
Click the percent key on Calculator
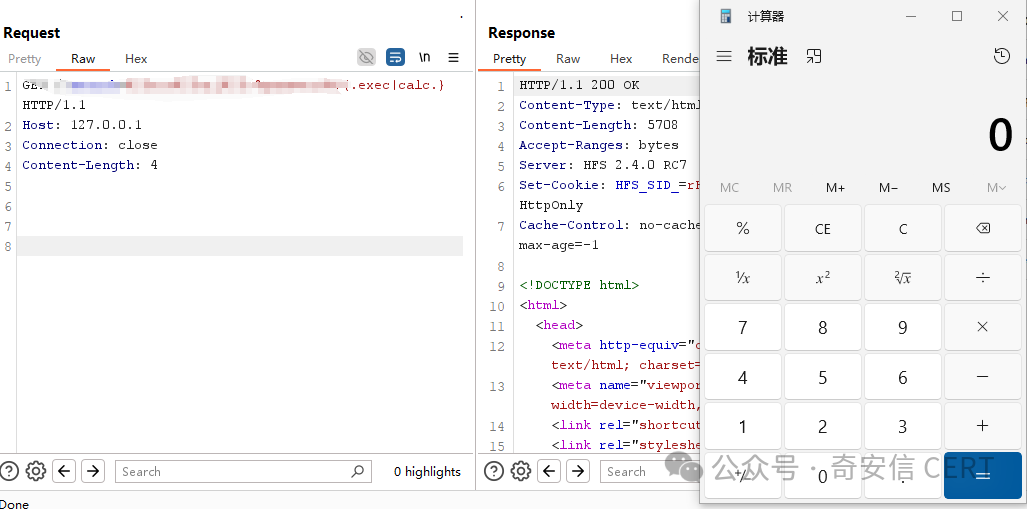(x=743, y=228)
